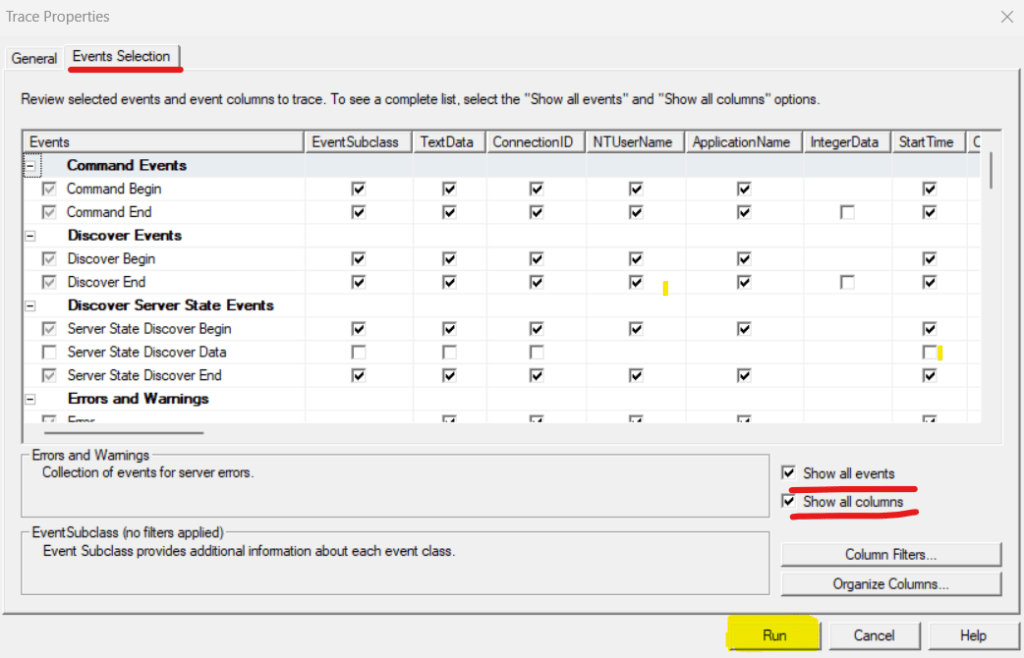Uncheck TextData for Command End

click(449, 212)
